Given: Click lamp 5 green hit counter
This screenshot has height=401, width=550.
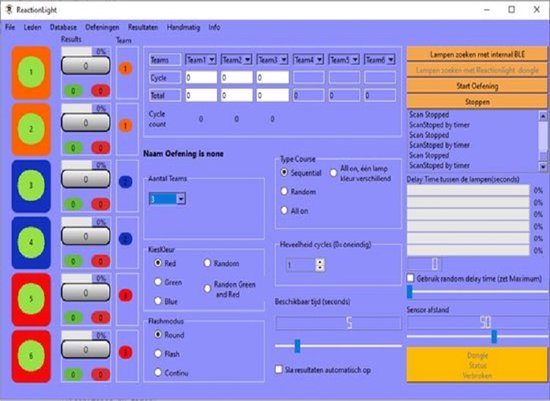Looking at the screenshot, I should (x=73, y=318).
